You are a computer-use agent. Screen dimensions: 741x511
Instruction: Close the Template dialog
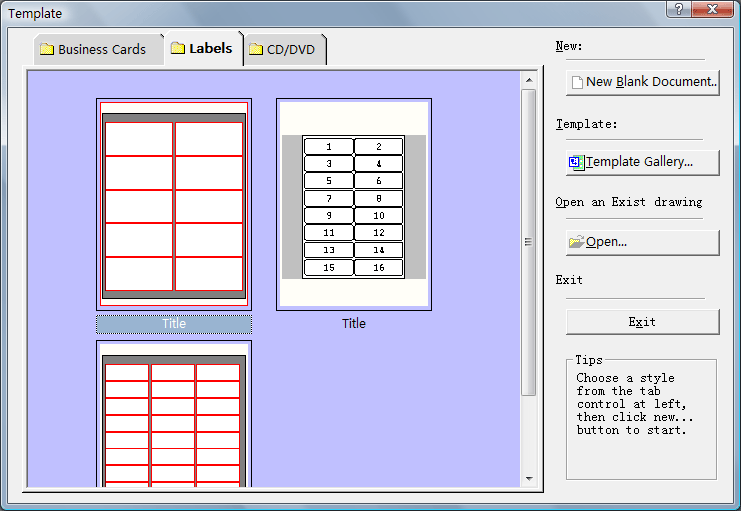[x=713, y=9]
